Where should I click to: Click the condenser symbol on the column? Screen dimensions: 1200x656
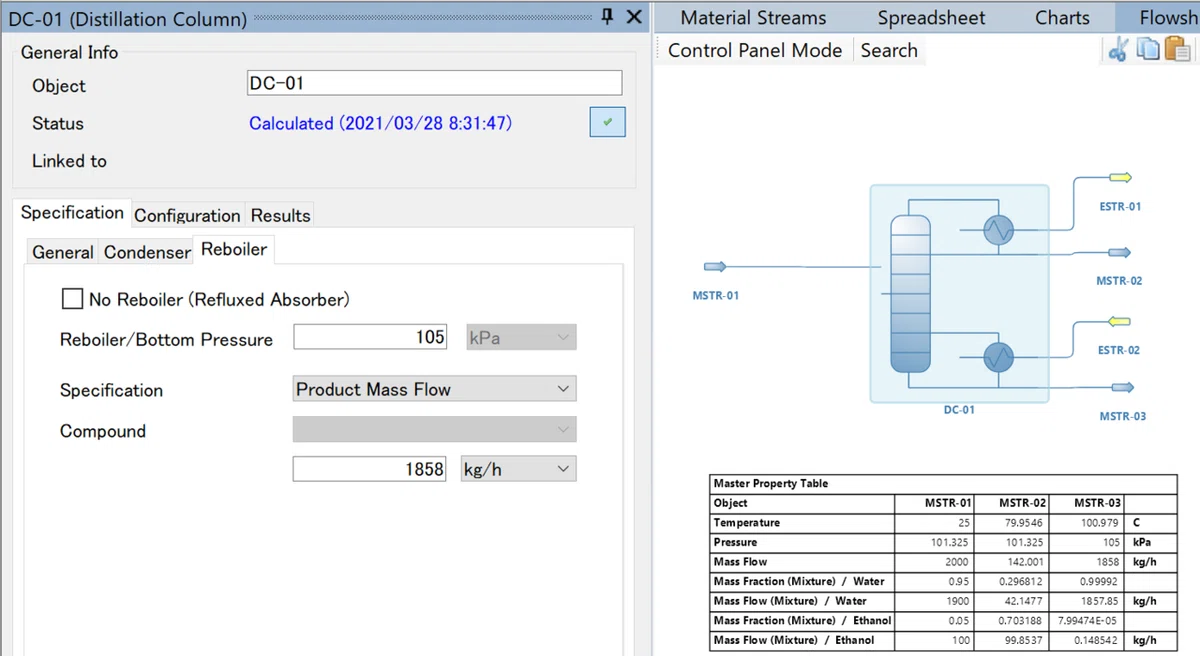[x=997, y=231]
